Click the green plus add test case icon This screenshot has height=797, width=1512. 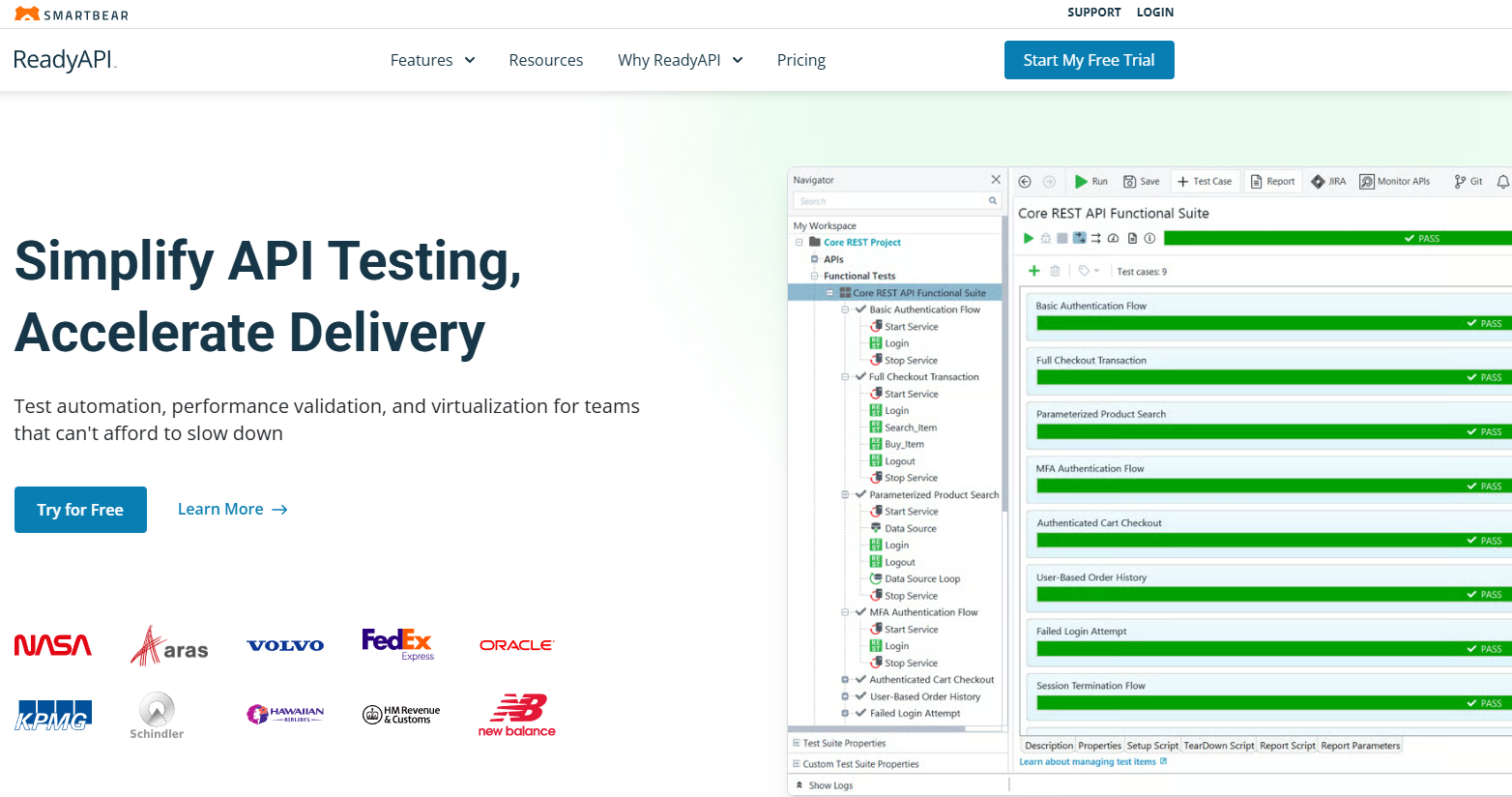(x=1033, y=271)
